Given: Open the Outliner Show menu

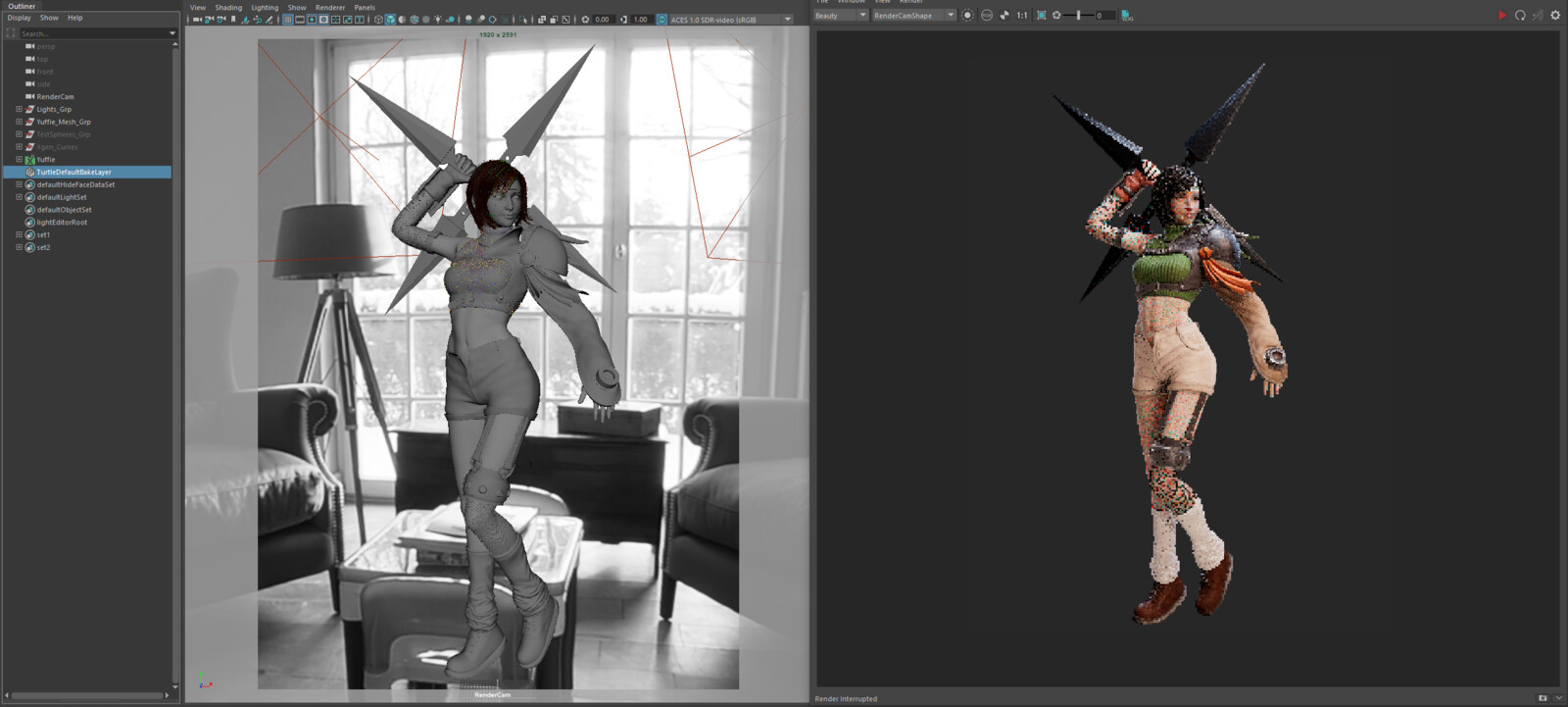Looking at the screenshot, I should click(x=49, y=18).
